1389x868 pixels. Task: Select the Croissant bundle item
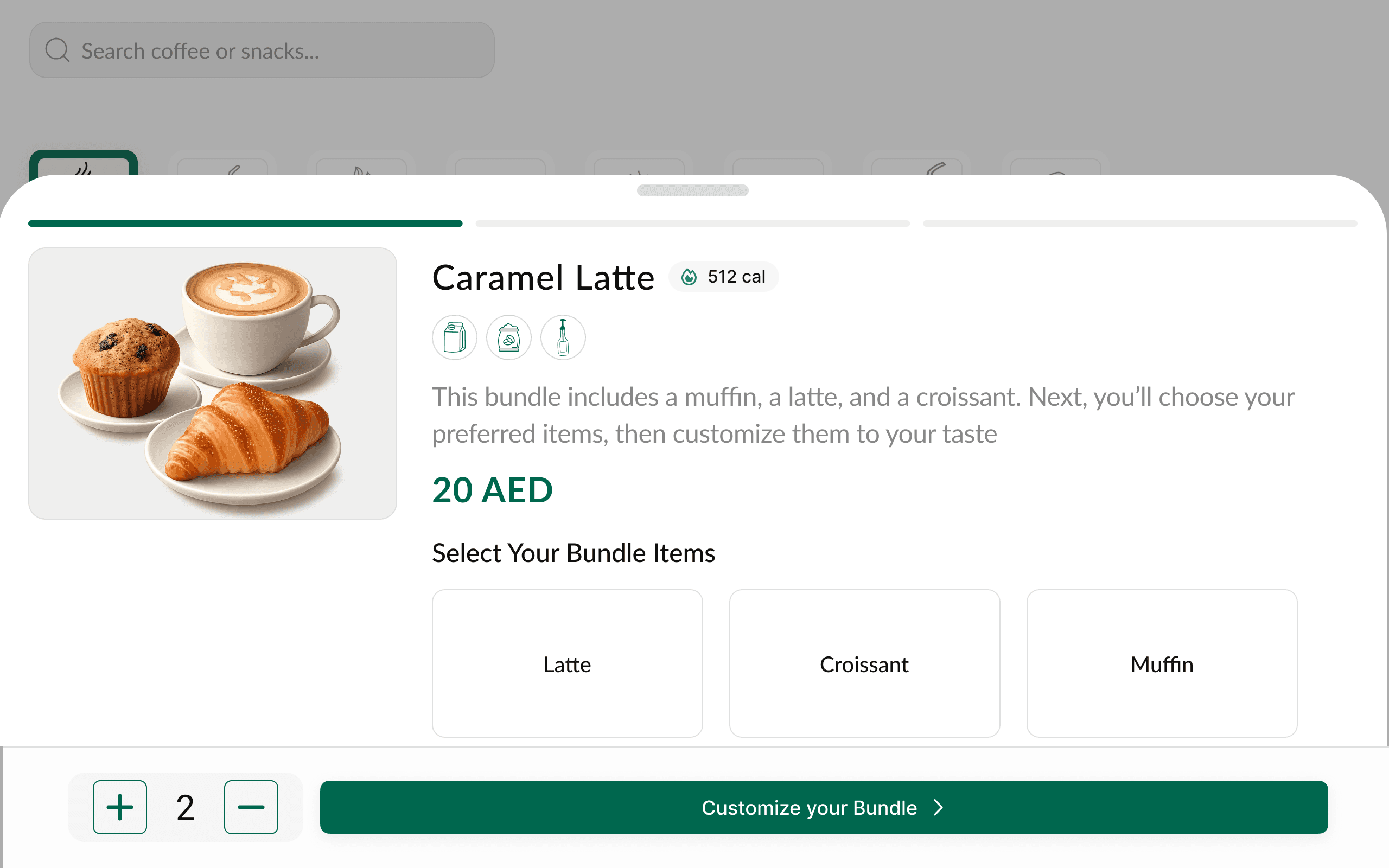tap(864, 663)
